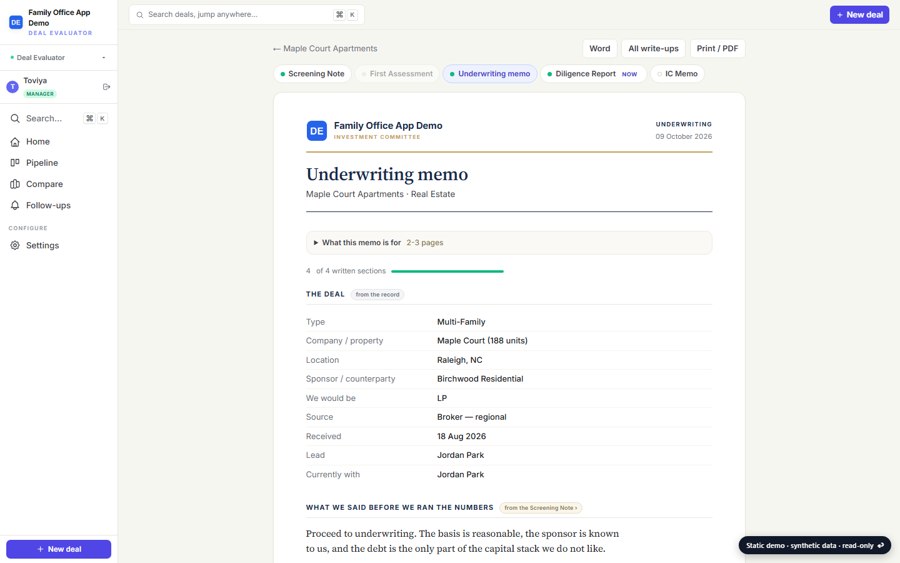Open All write-ups
The image size is (900, 563).
653,49
